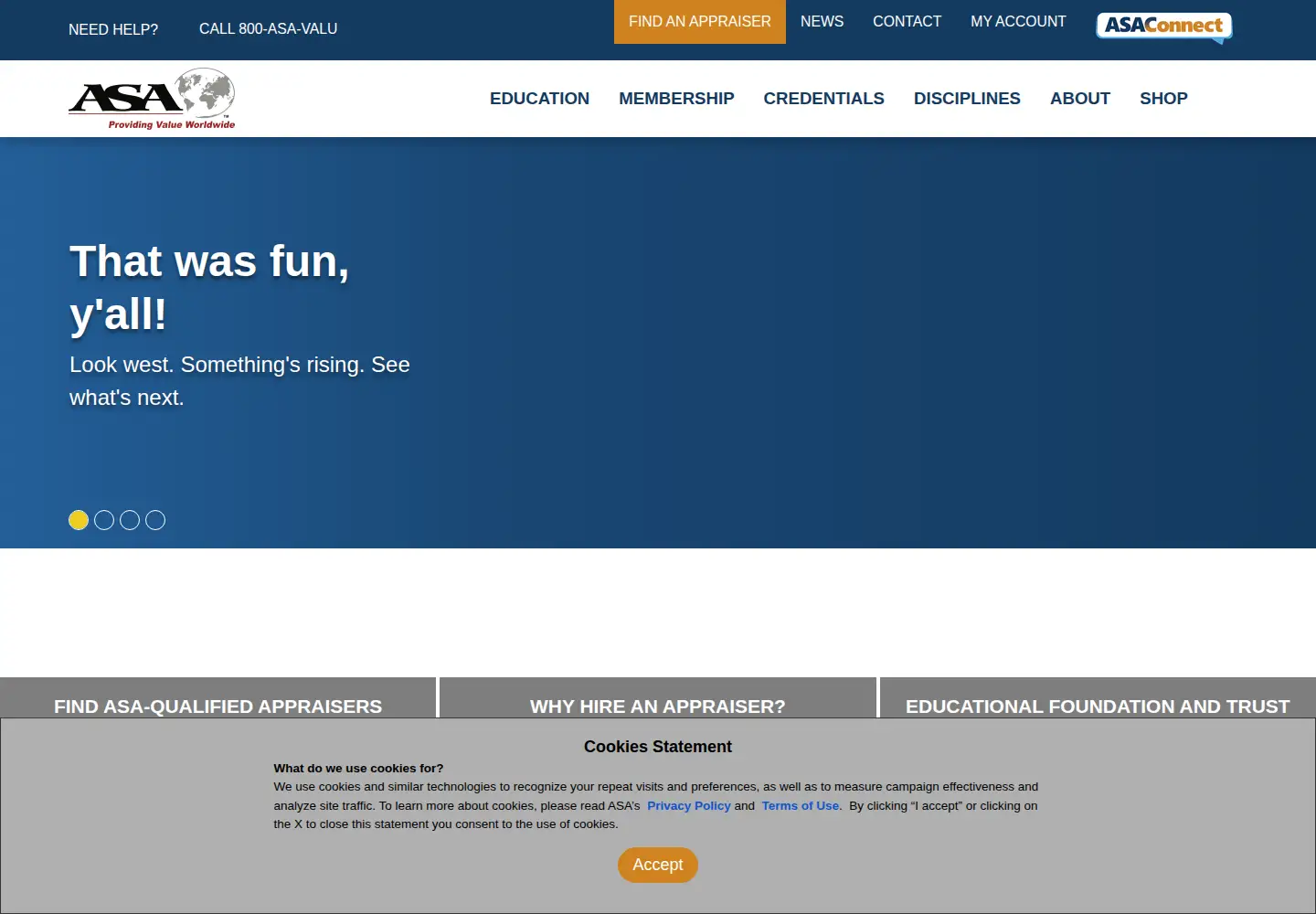Click the ASA globe logo
Screen dimensions: 1316x914
point(152,99)
